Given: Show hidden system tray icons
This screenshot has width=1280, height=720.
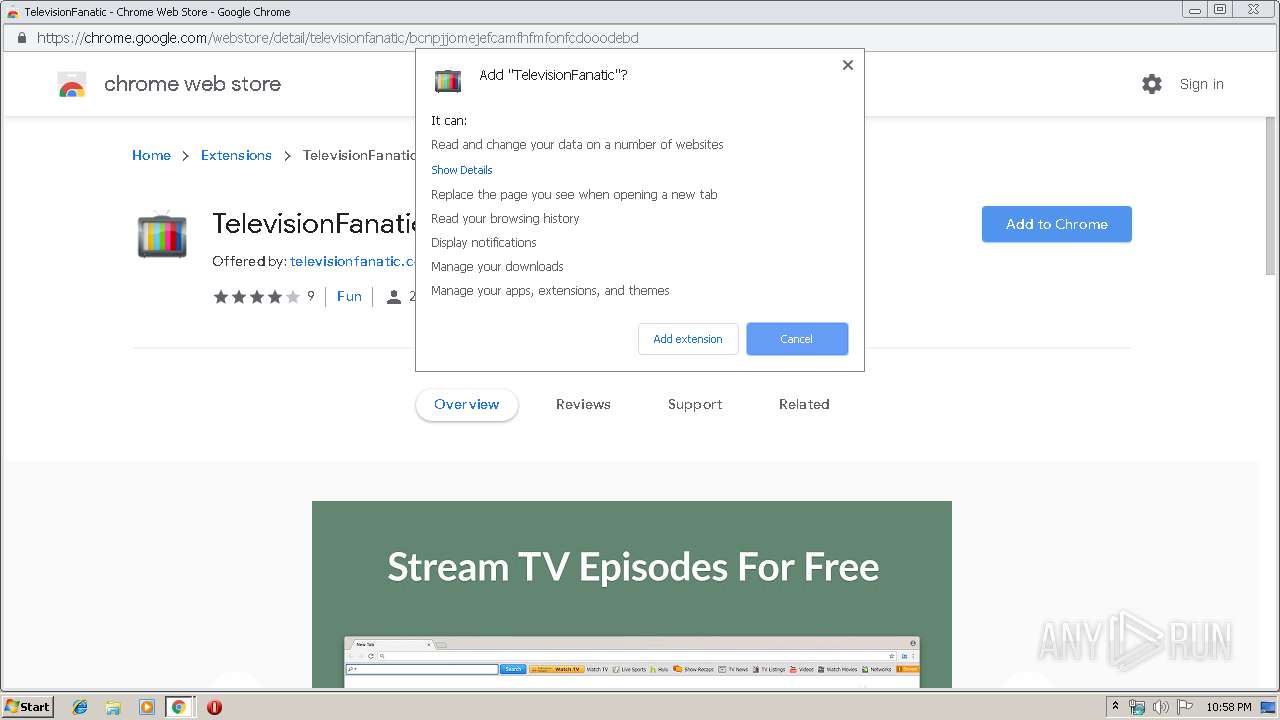Looking at the screenshot, I should [1116, 706].
